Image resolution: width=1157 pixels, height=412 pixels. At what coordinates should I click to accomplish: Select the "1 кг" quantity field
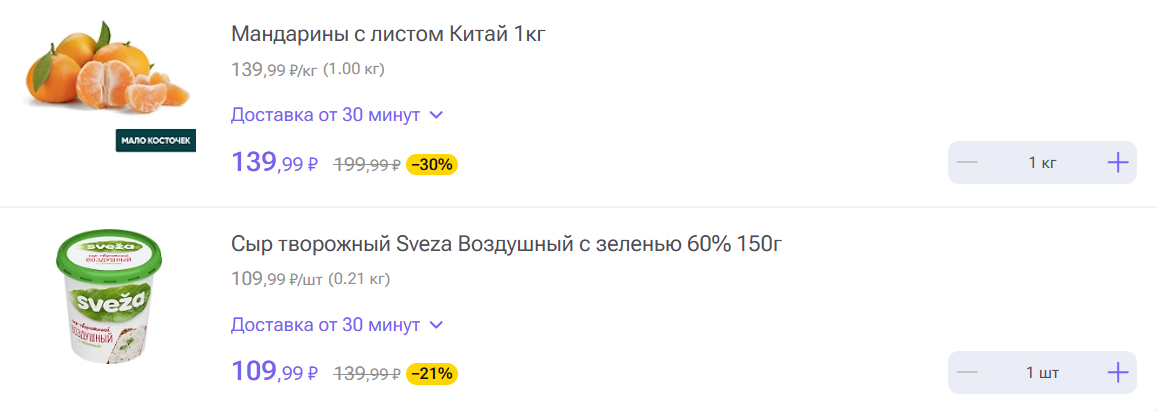(1042, 163)
